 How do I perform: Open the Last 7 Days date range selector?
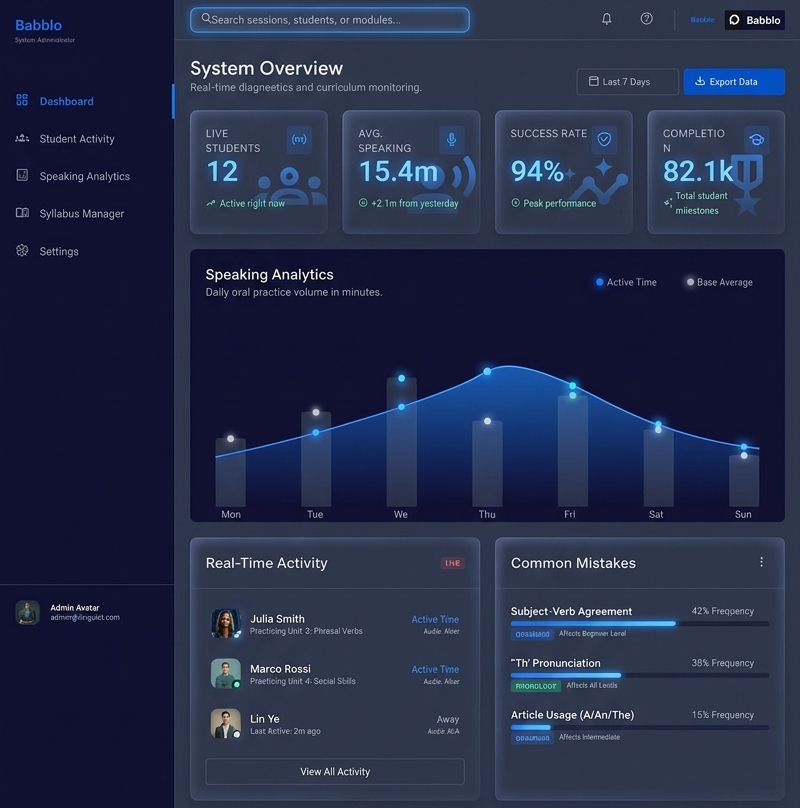[627, 81]
